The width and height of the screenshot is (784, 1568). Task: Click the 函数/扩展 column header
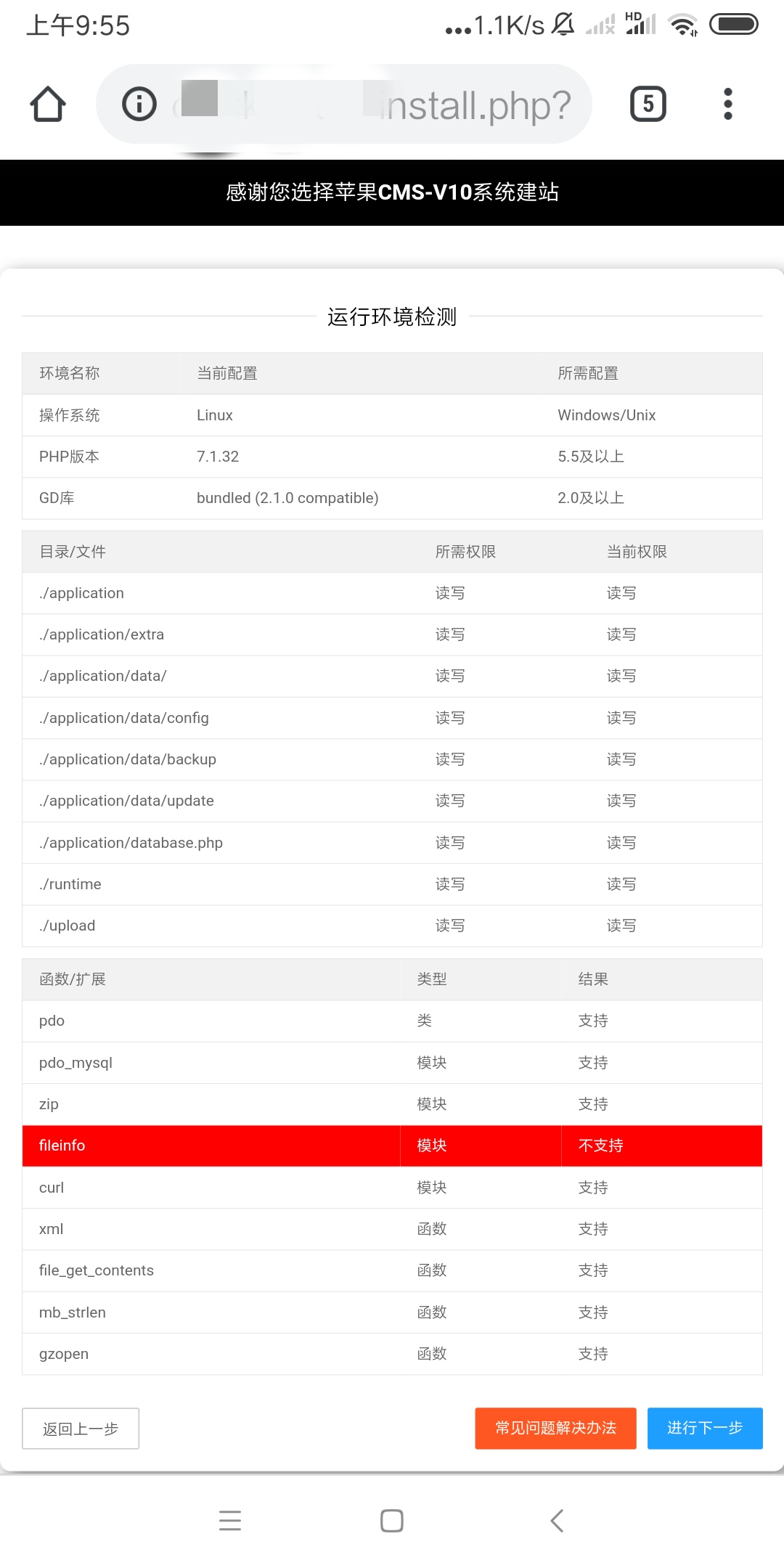[73, 979]
